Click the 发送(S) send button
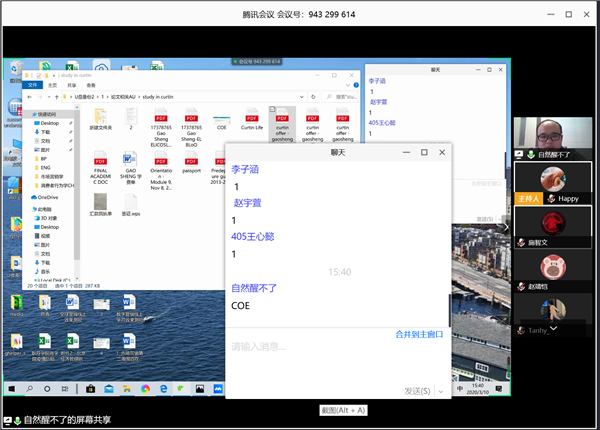This screenshot has height=430, width=600. pos(417,391)
